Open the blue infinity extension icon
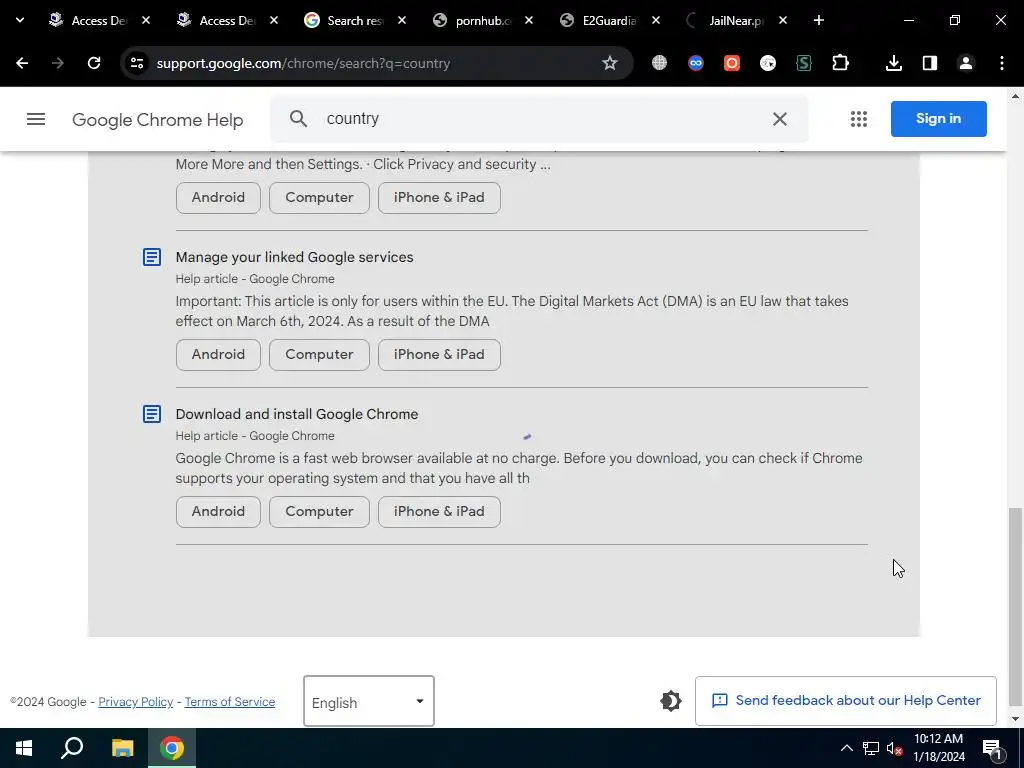This screenshot has width=1024, height=768. pyautogui.click(x=696, y=63)
